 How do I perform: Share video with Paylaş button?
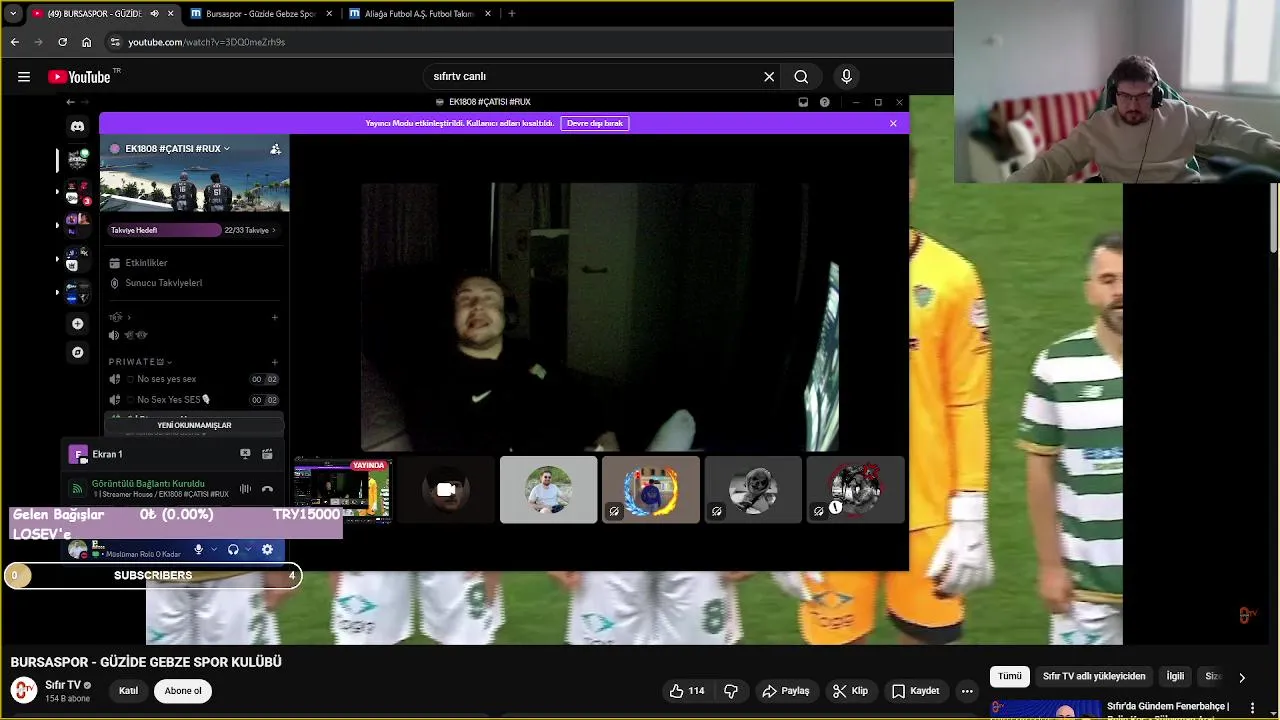pos(786,691)
